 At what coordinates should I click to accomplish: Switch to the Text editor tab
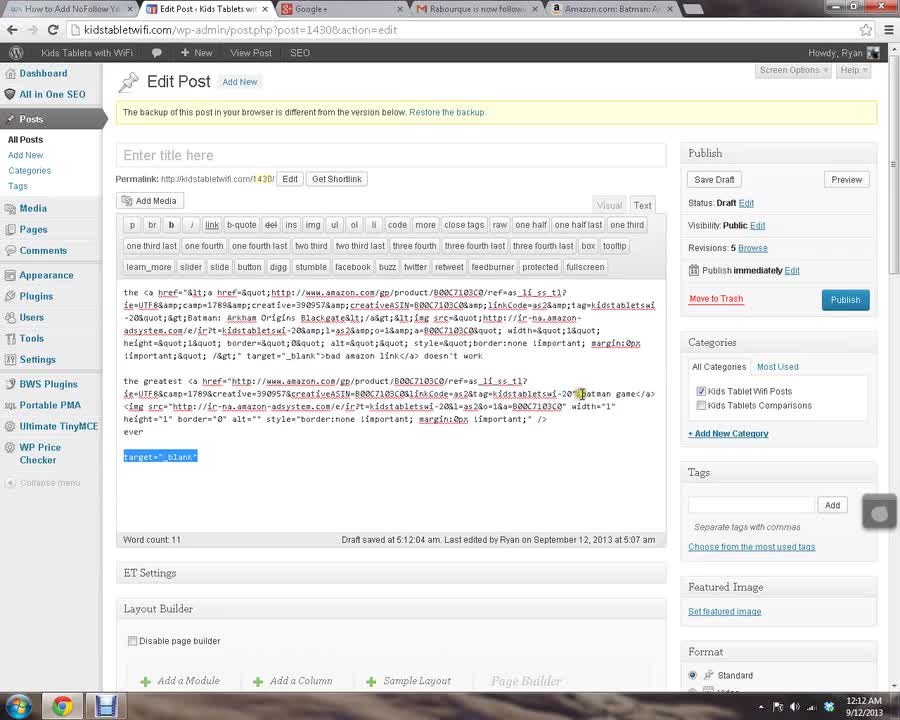click(x=642, y=205)
